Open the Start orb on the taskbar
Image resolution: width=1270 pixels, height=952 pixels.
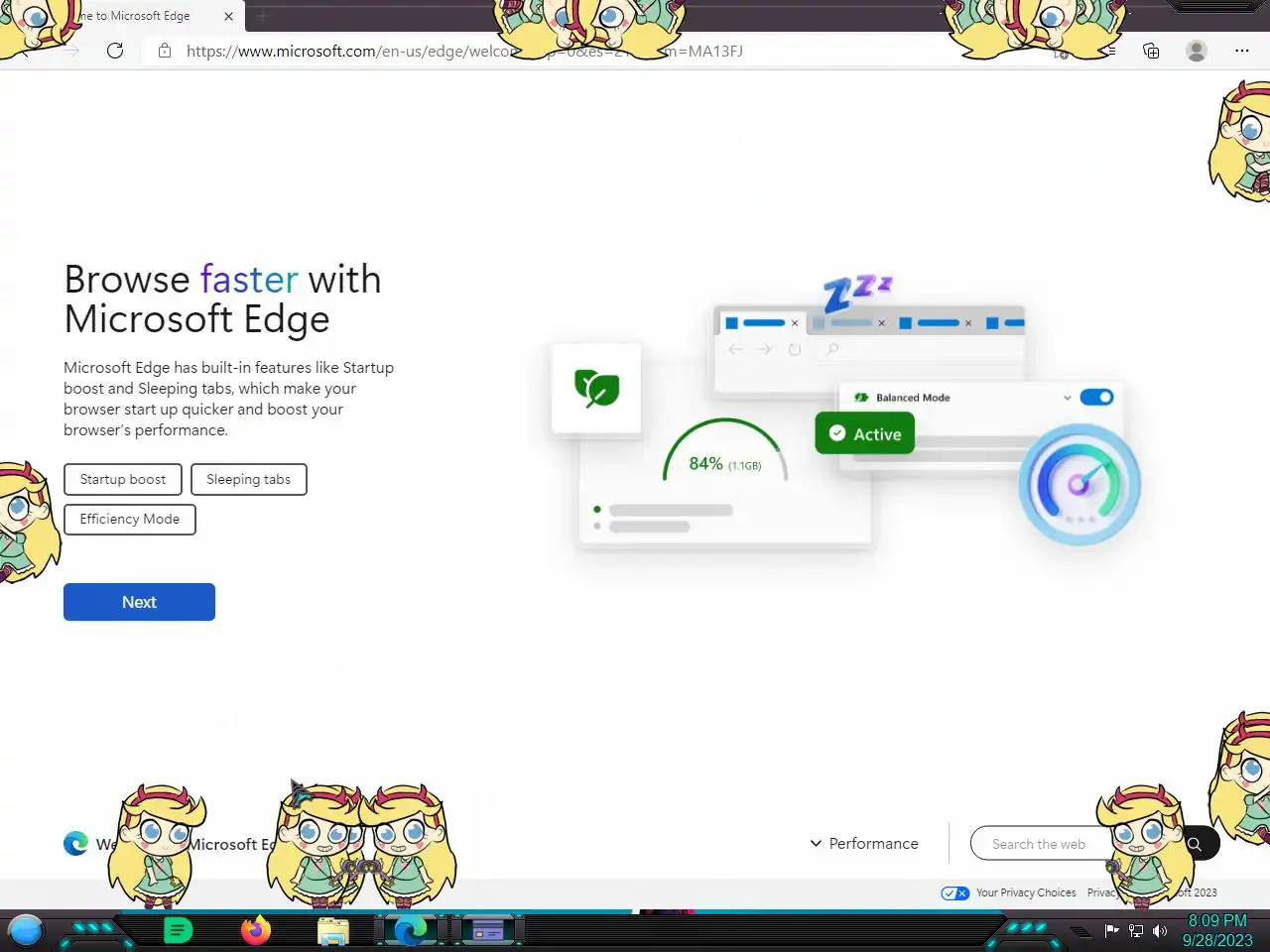(x=26, y=930)
